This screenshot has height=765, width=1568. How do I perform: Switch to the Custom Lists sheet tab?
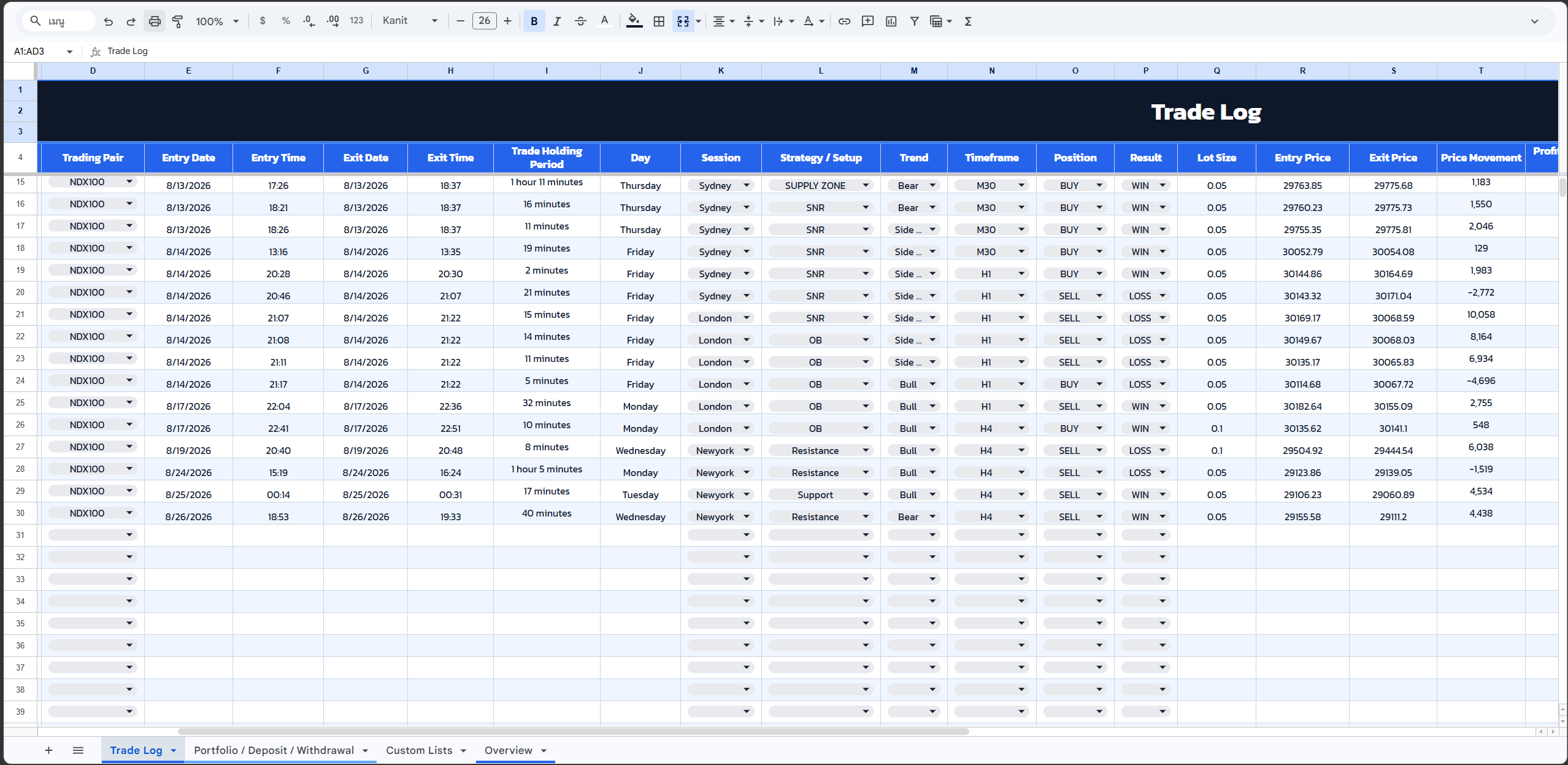(419, 750)
